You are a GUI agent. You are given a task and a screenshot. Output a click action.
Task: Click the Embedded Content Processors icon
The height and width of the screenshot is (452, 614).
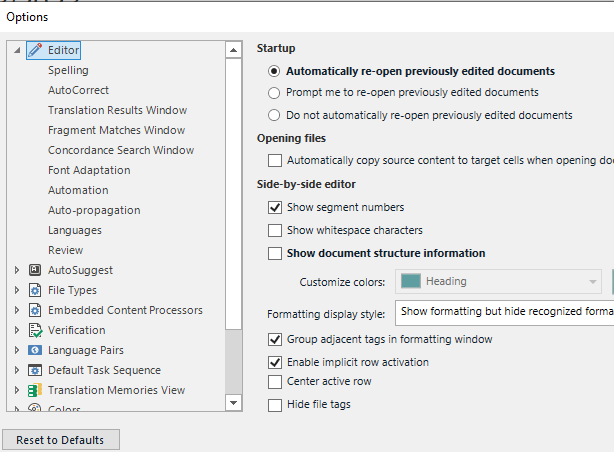(35, 310)
